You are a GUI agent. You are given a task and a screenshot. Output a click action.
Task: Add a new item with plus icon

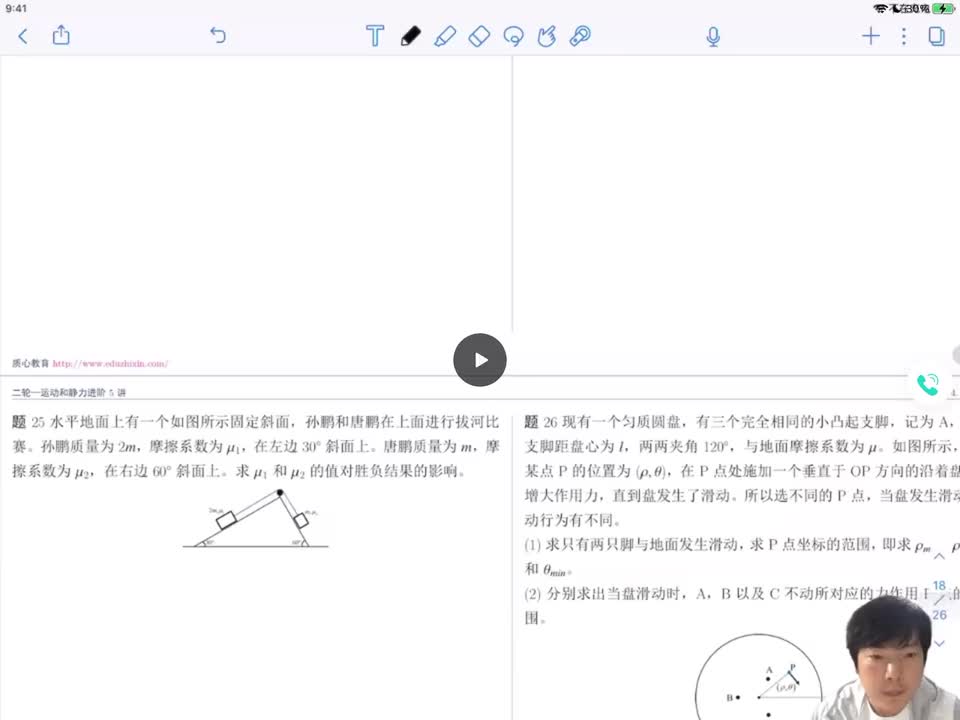(871, 36)
